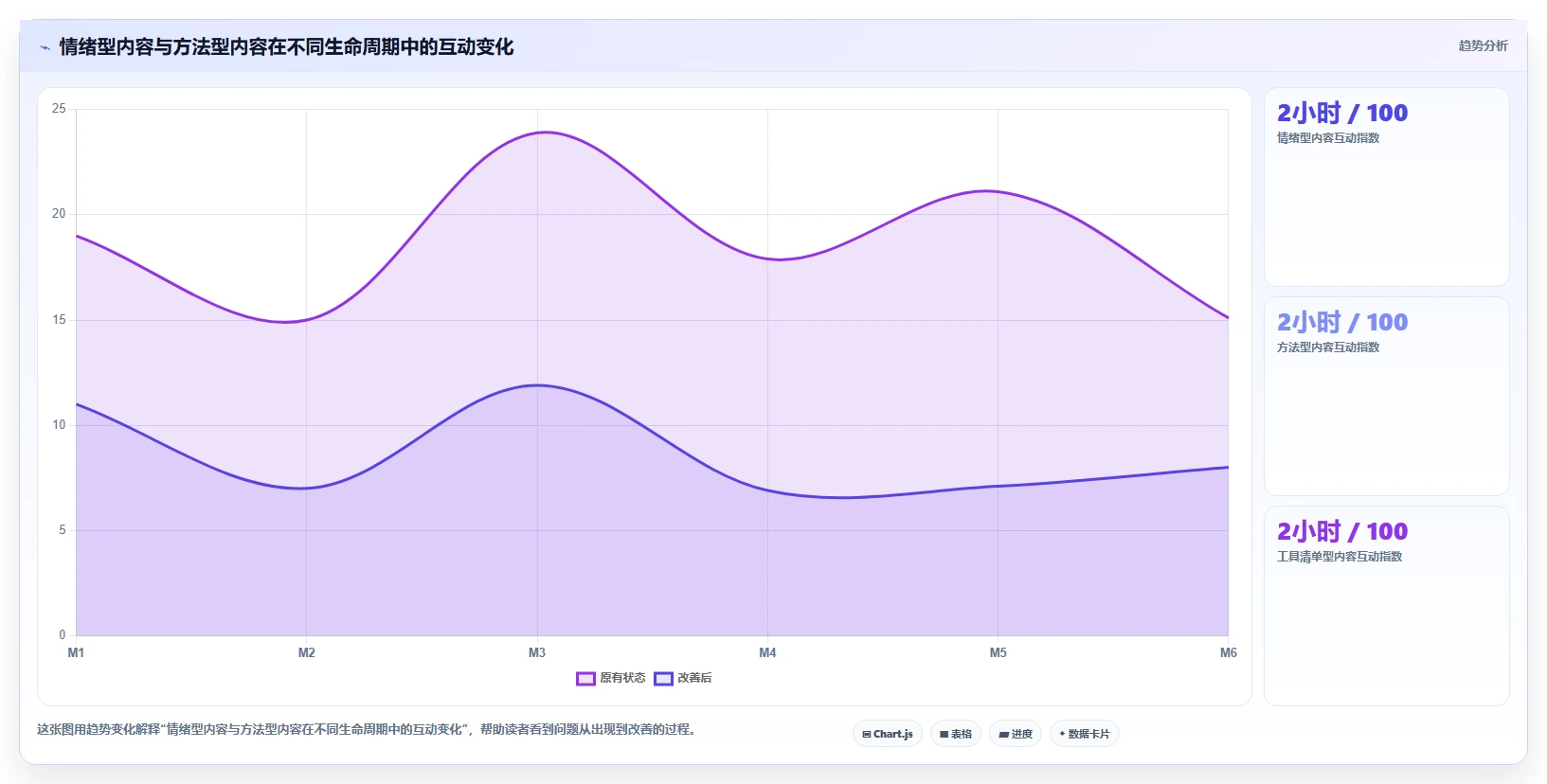Click the Chart.js tag pill
The height and width of the screenshot is (784, 1547).
888,734
